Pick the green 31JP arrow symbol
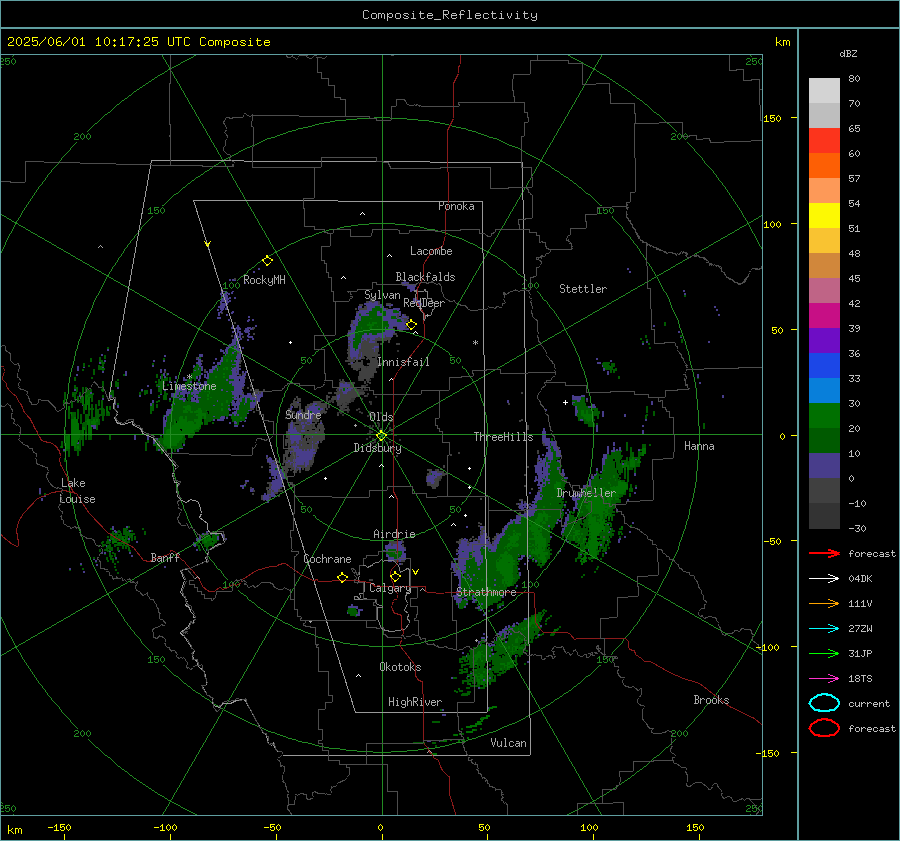This screenshot has height=841, width=900. click(x=824, y=653)
